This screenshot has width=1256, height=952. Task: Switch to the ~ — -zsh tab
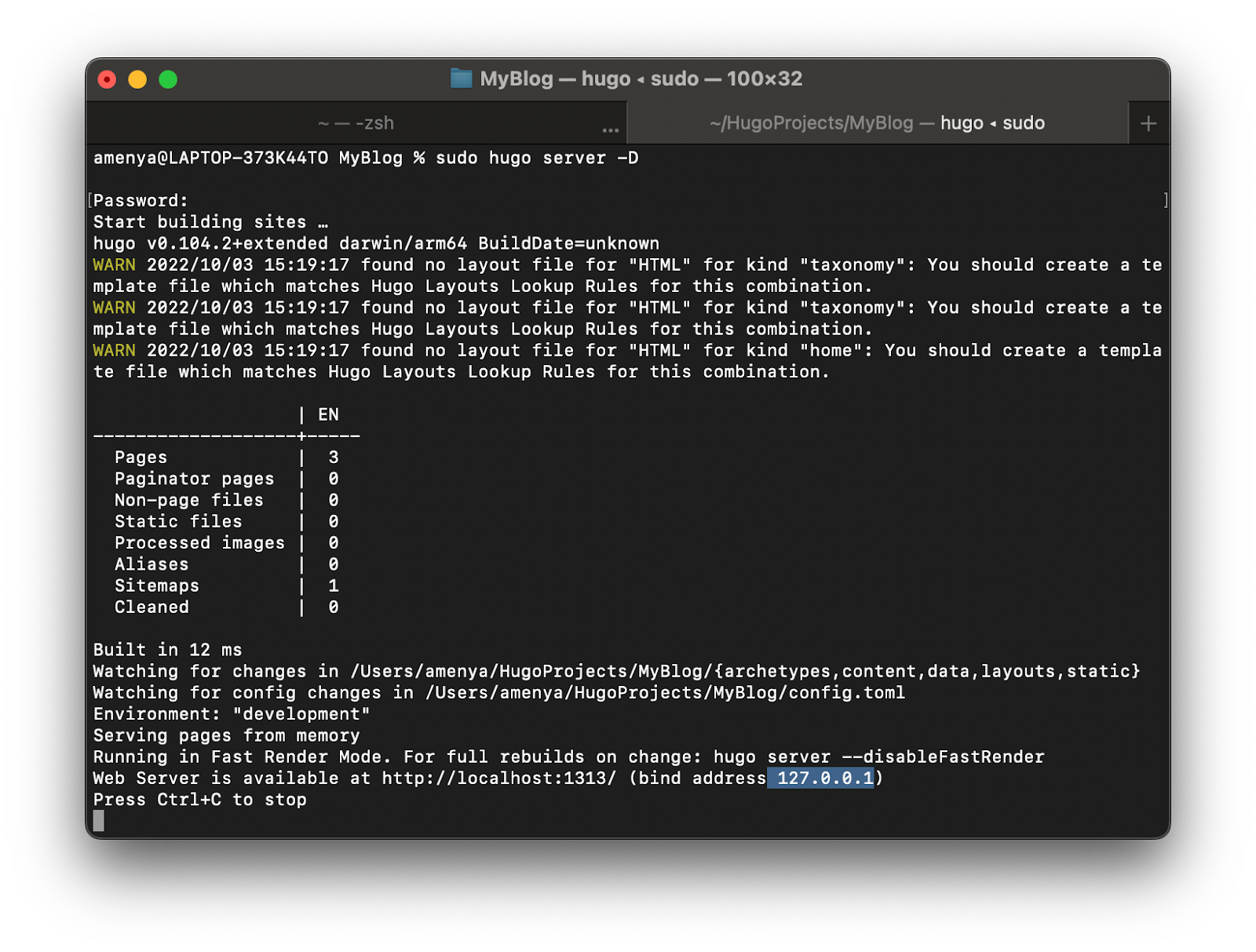[x=356, y=123]
